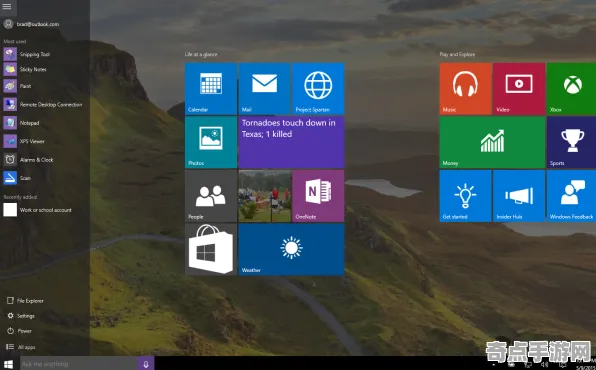Toggle the hamburger menu at top left
The width and height of the screenshot is (596, 370).
coord(7,7)
